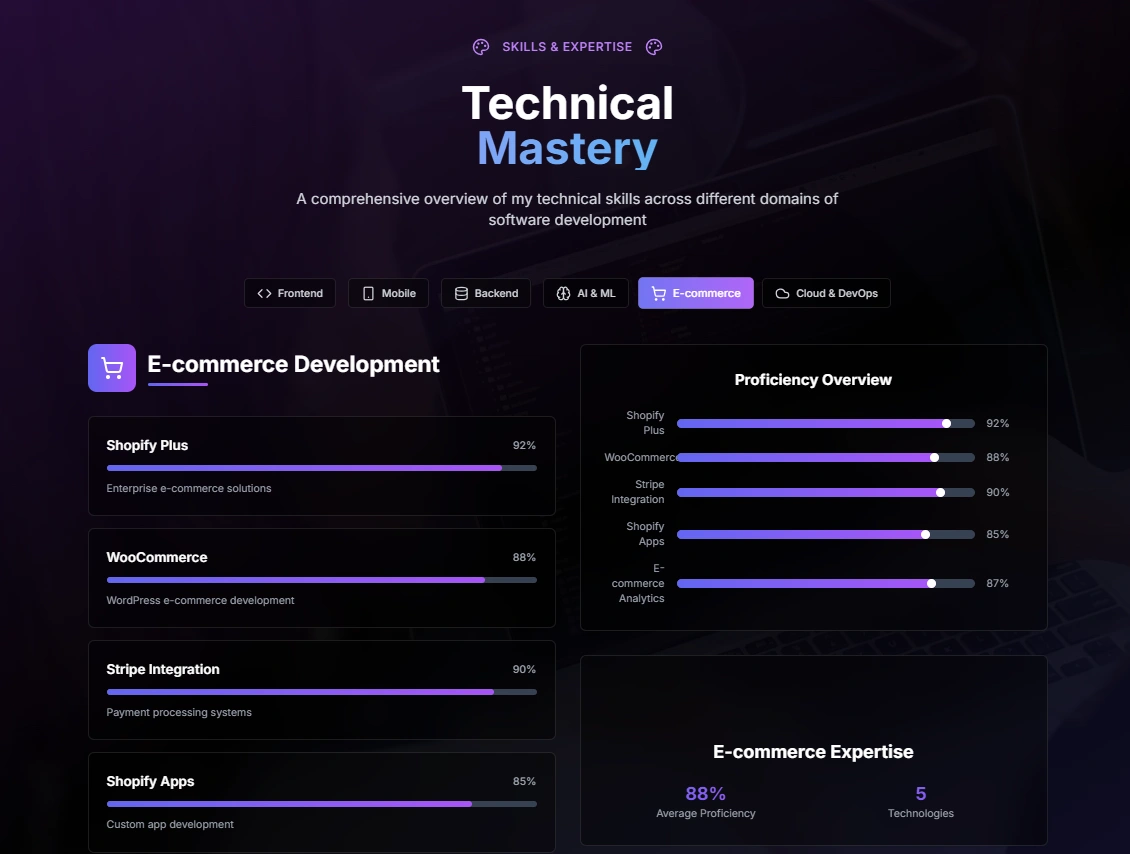Click the Shopify Plus label in Proficiency Overview
Screen dimensions: 1130x854
[x=645, y=423]
